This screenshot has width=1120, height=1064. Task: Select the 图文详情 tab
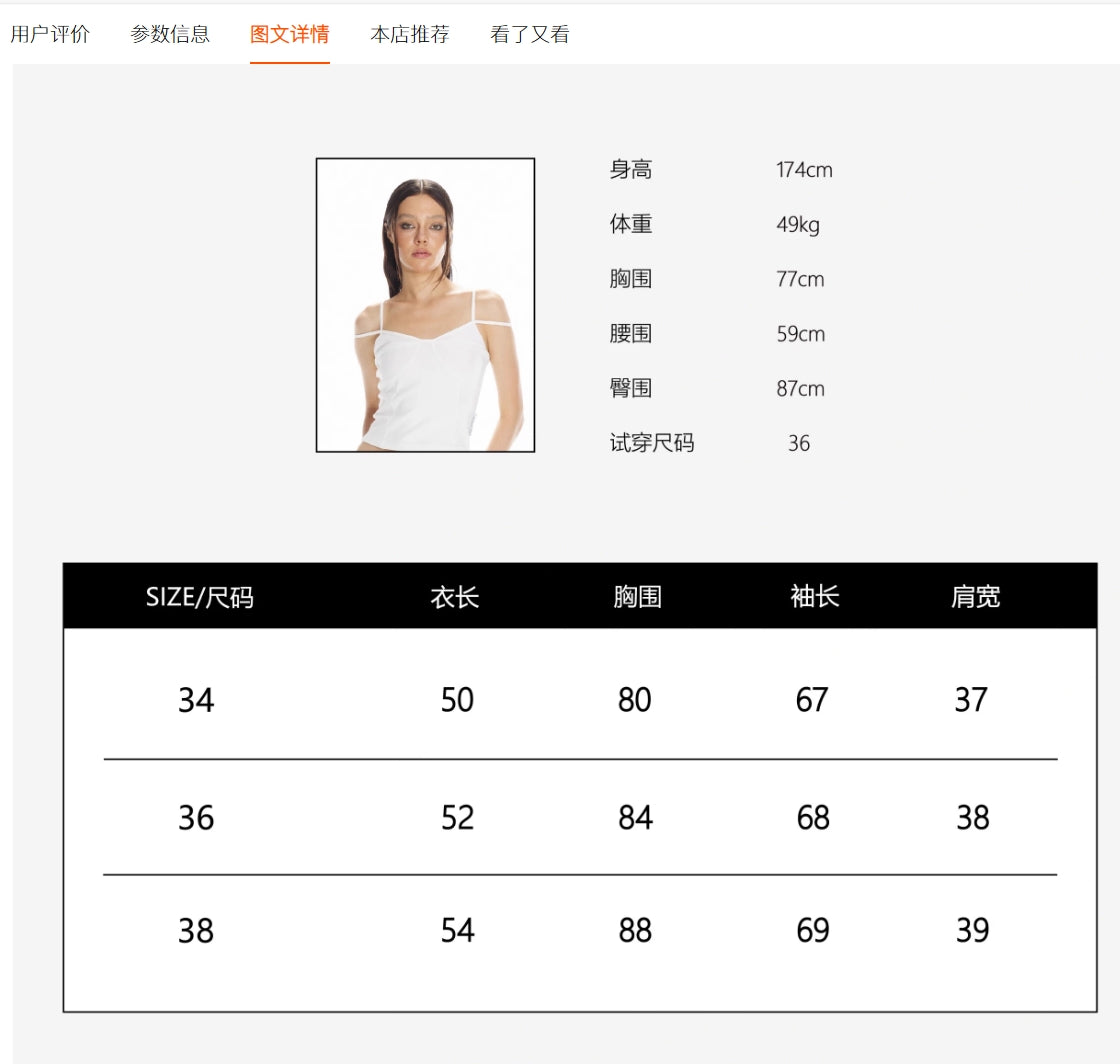click(290, 34)
